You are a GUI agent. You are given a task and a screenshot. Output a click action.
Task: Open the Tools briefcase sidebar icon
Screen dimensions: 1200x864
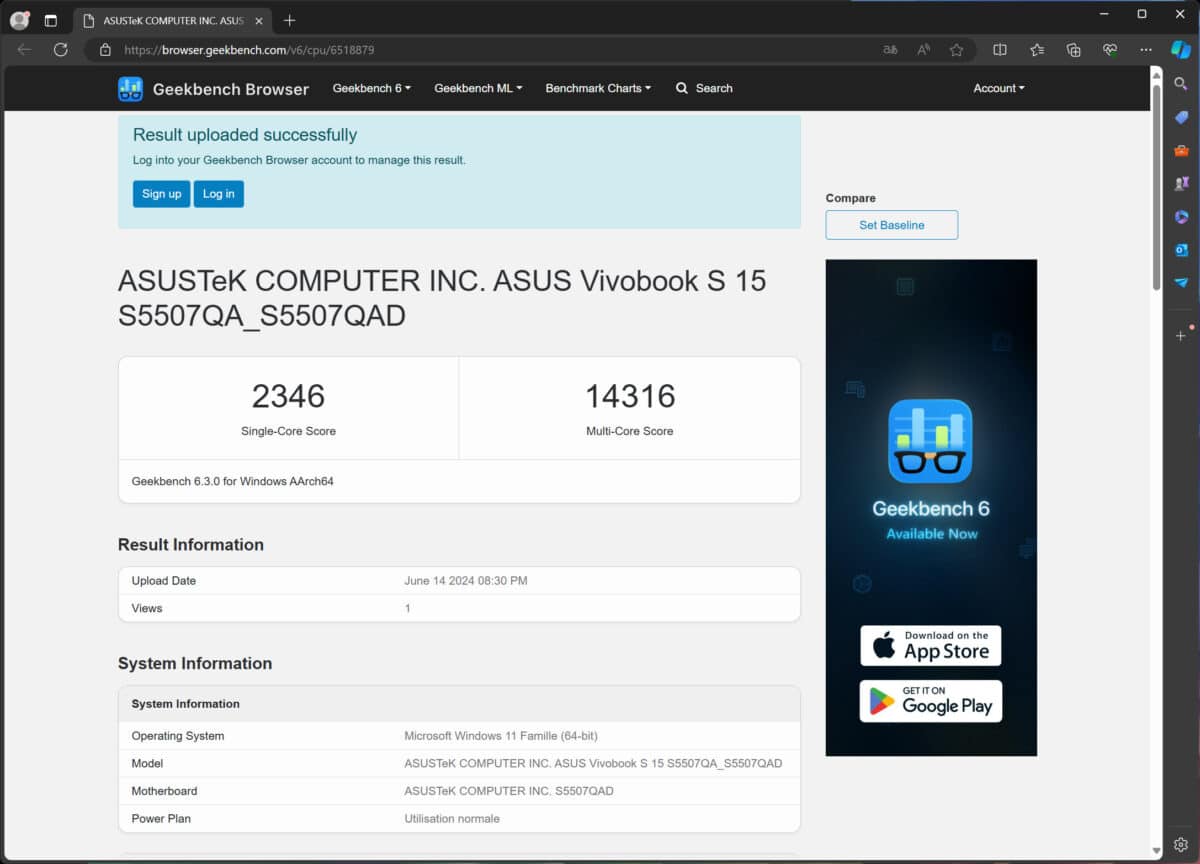[x=1181, y=151]
